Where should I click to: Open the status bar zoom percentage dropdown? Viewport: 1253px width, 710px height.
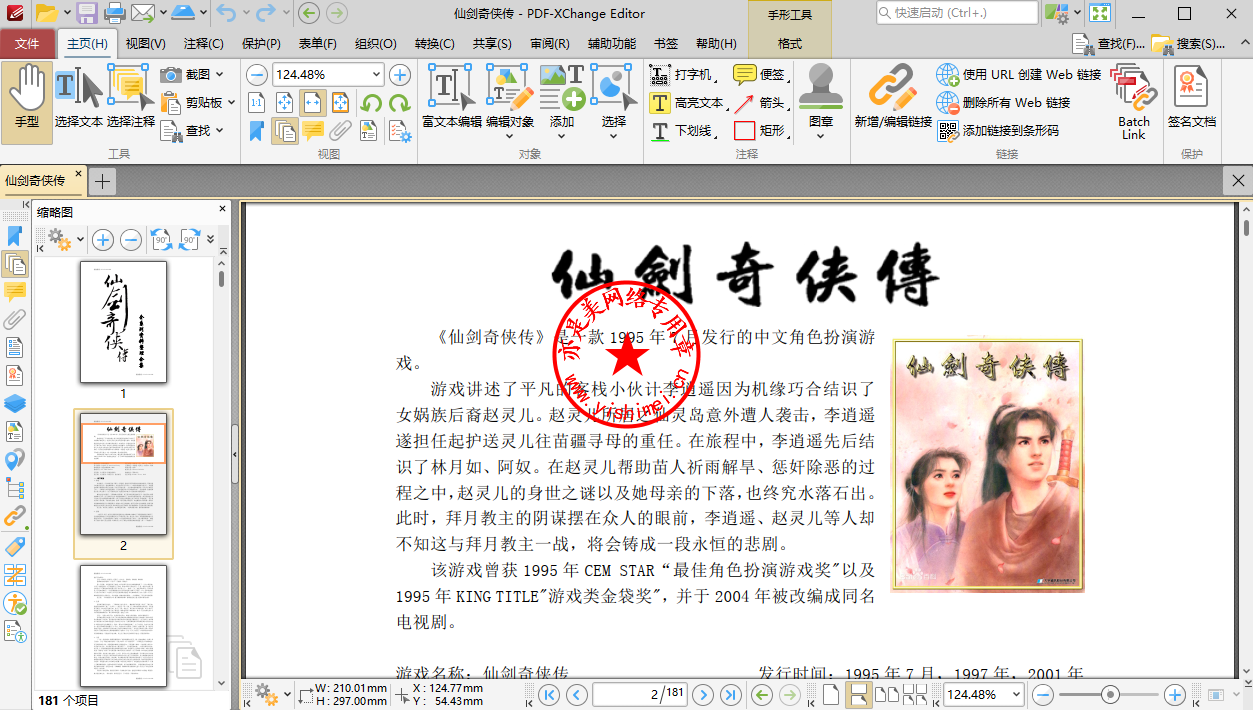pyautogui.click(x=1016, y=695)
